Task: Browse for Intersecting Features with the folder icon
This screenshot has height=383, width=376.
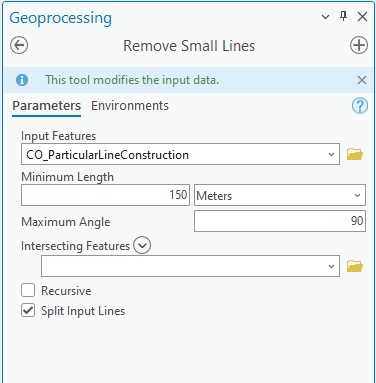Action: [355, 266]
